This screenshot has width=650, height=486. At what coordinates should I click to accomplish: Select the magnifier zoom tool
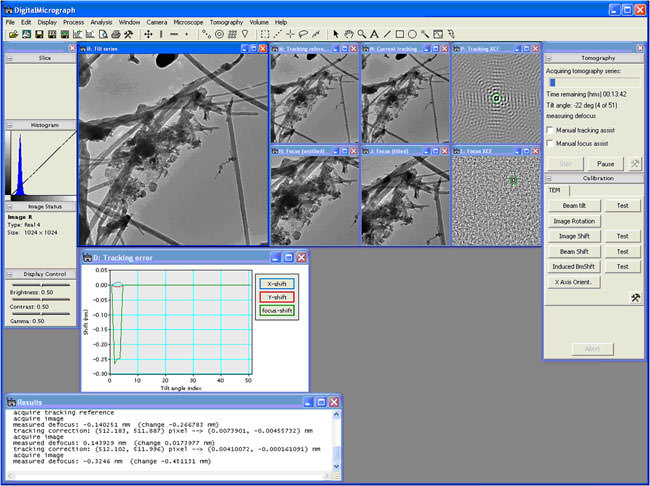tap(361, 34)
